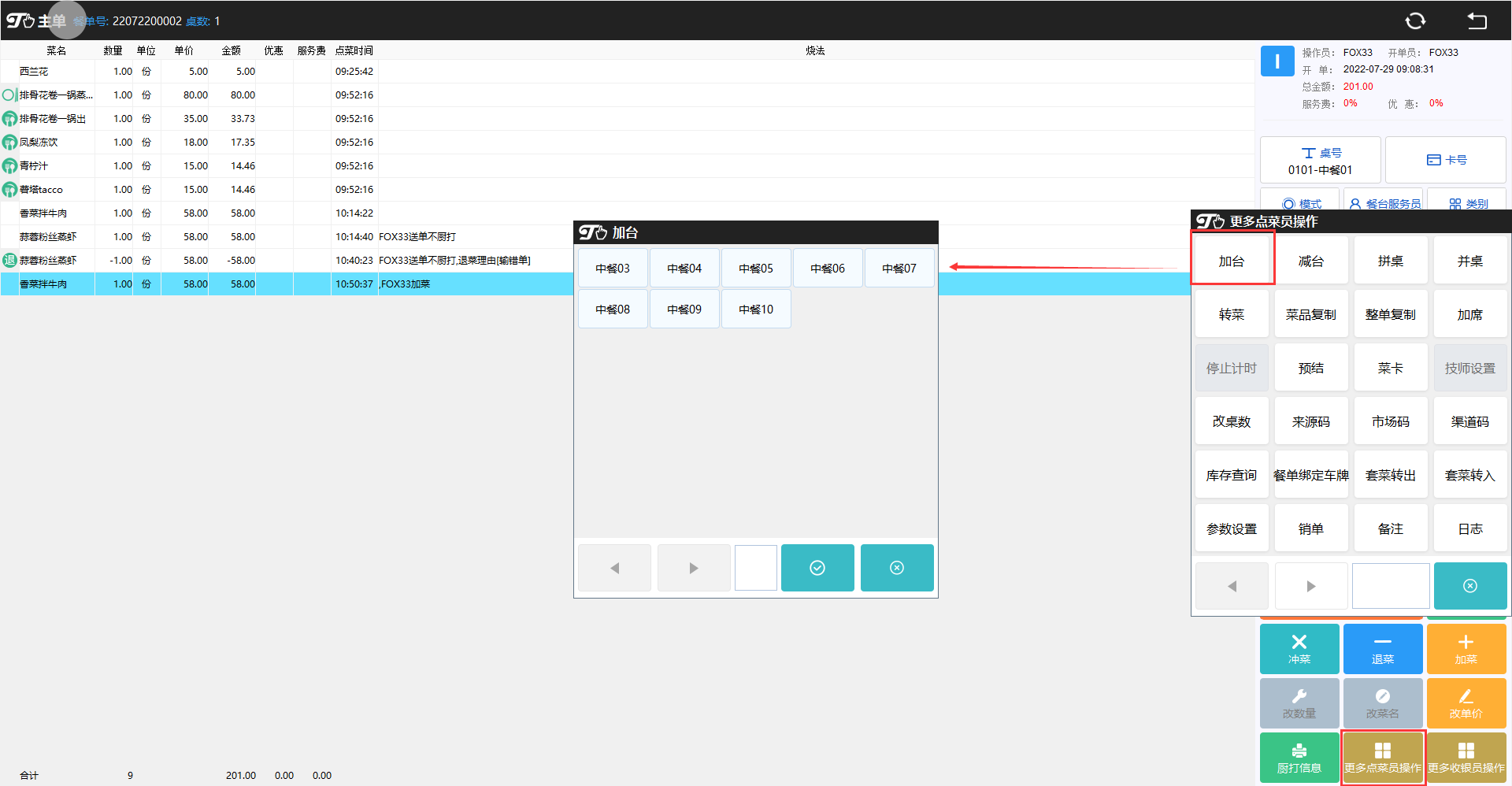The image size is (1512, 786).
Task: Click the refresh icon in top bar
Action: [1415, 21]
